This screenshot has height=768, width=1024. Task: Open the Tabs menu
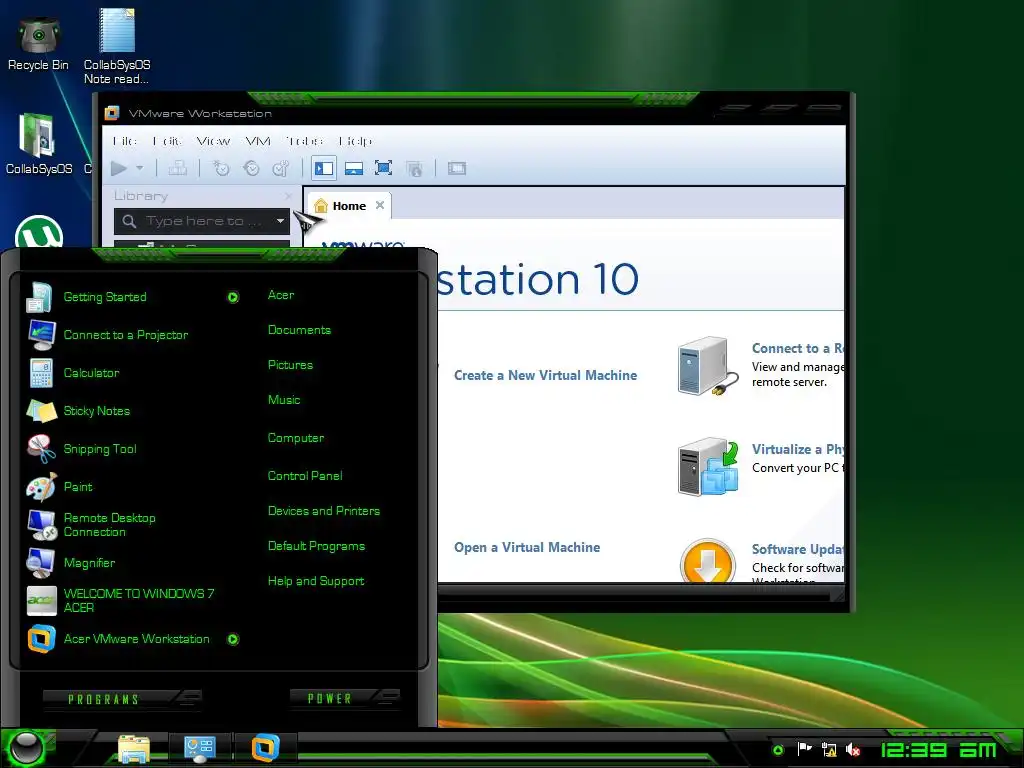[304, 141]
